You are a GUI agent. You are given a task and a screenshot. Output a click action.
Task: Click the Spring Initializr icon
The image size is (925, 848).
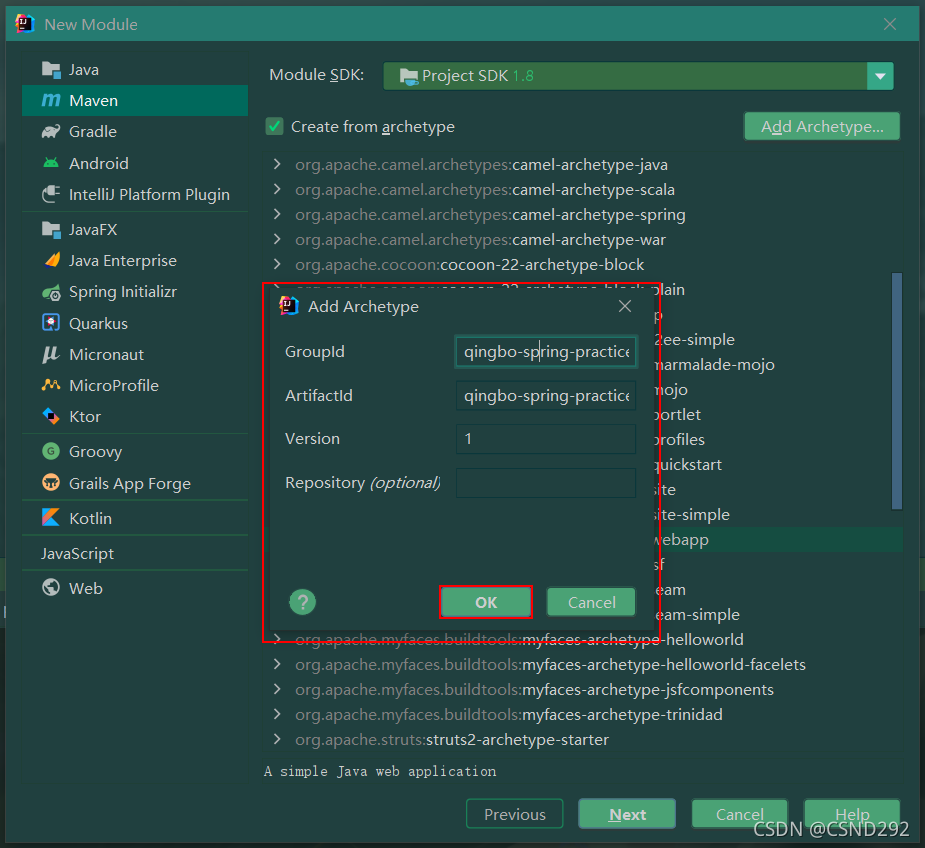point(51,292)
